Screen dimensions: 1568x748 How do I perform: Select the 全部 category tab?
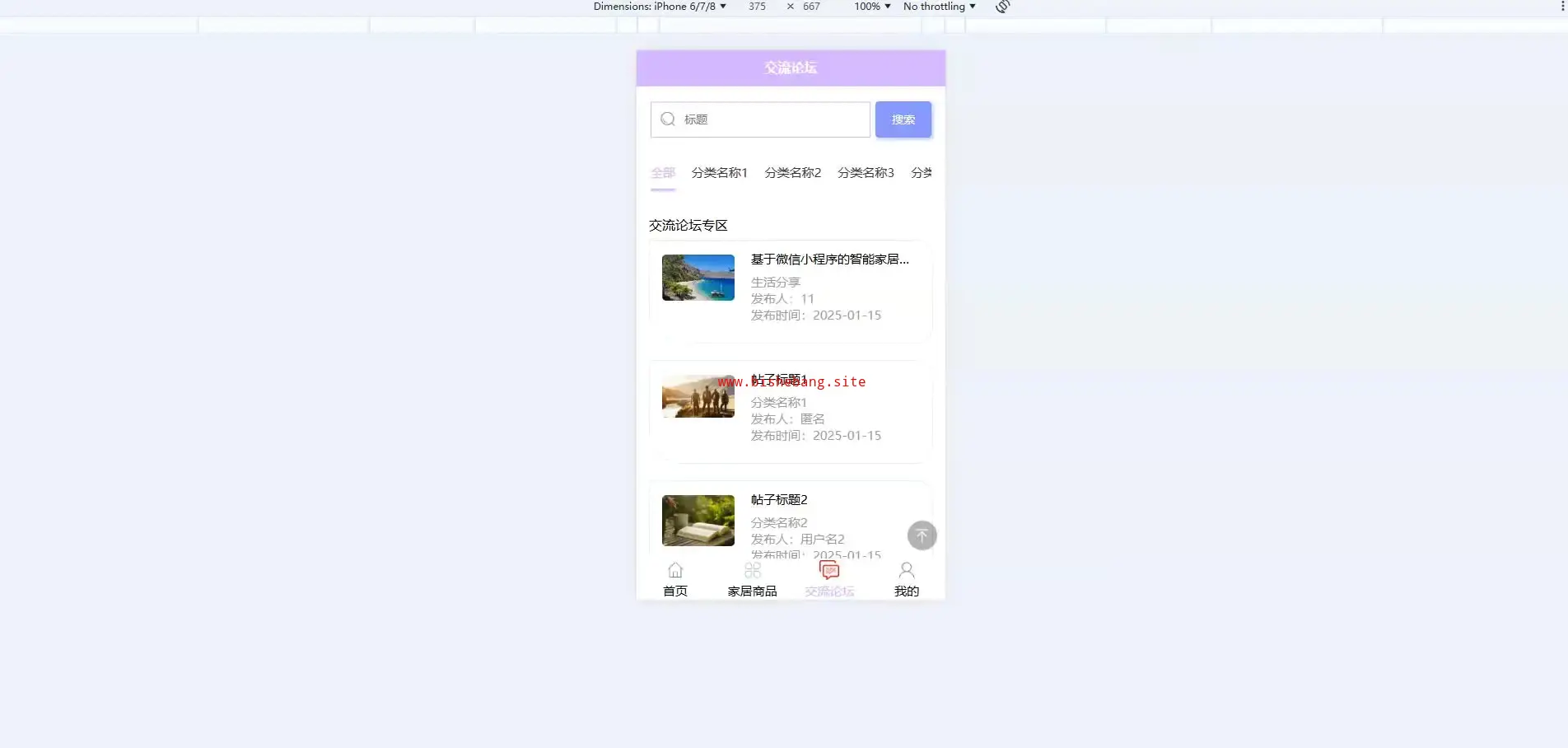[663, 173]
